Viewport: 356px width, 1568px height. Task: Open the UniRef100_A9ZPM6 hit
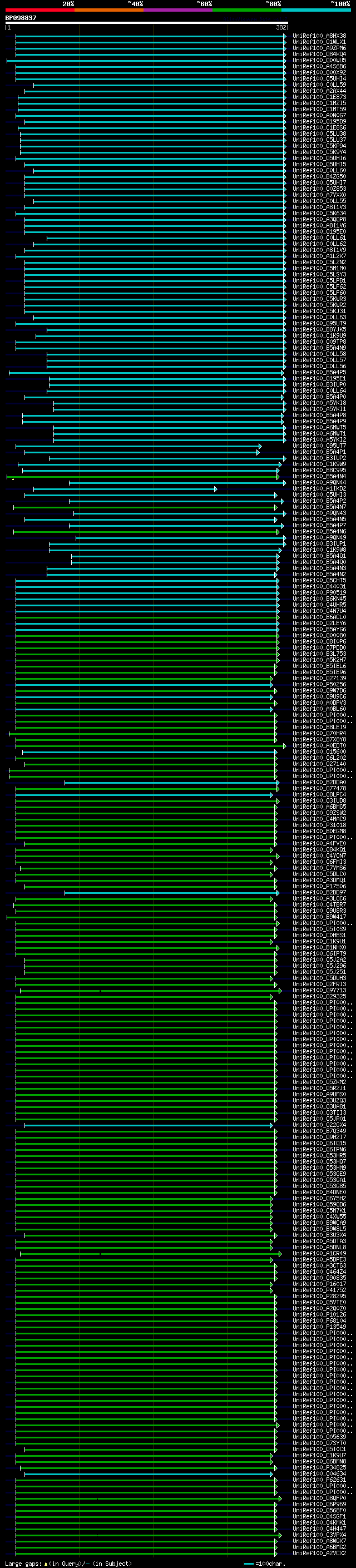click(x=319, y=48)
